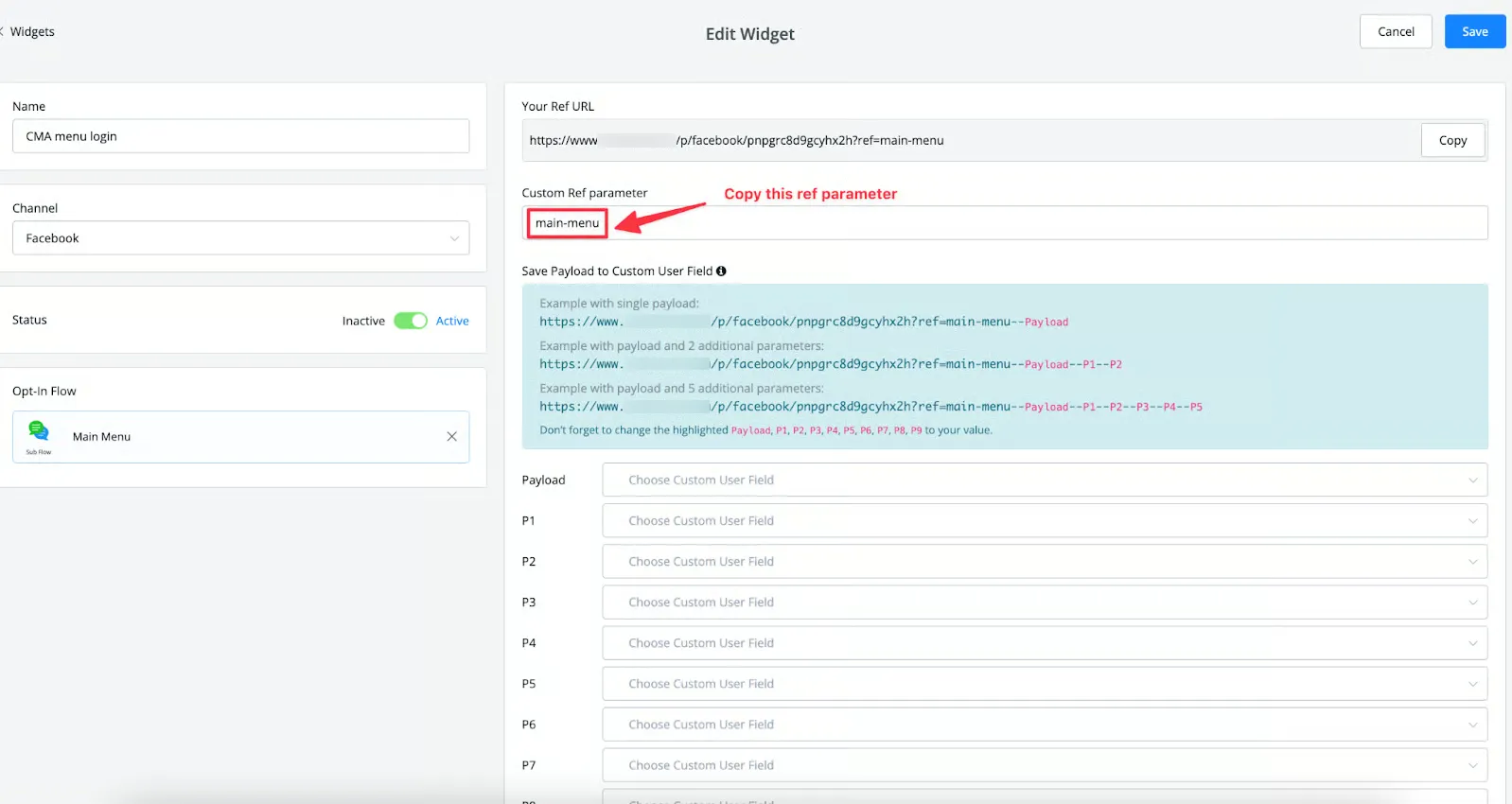
Task: Click the Inactive status label
Action: (363, 321)
